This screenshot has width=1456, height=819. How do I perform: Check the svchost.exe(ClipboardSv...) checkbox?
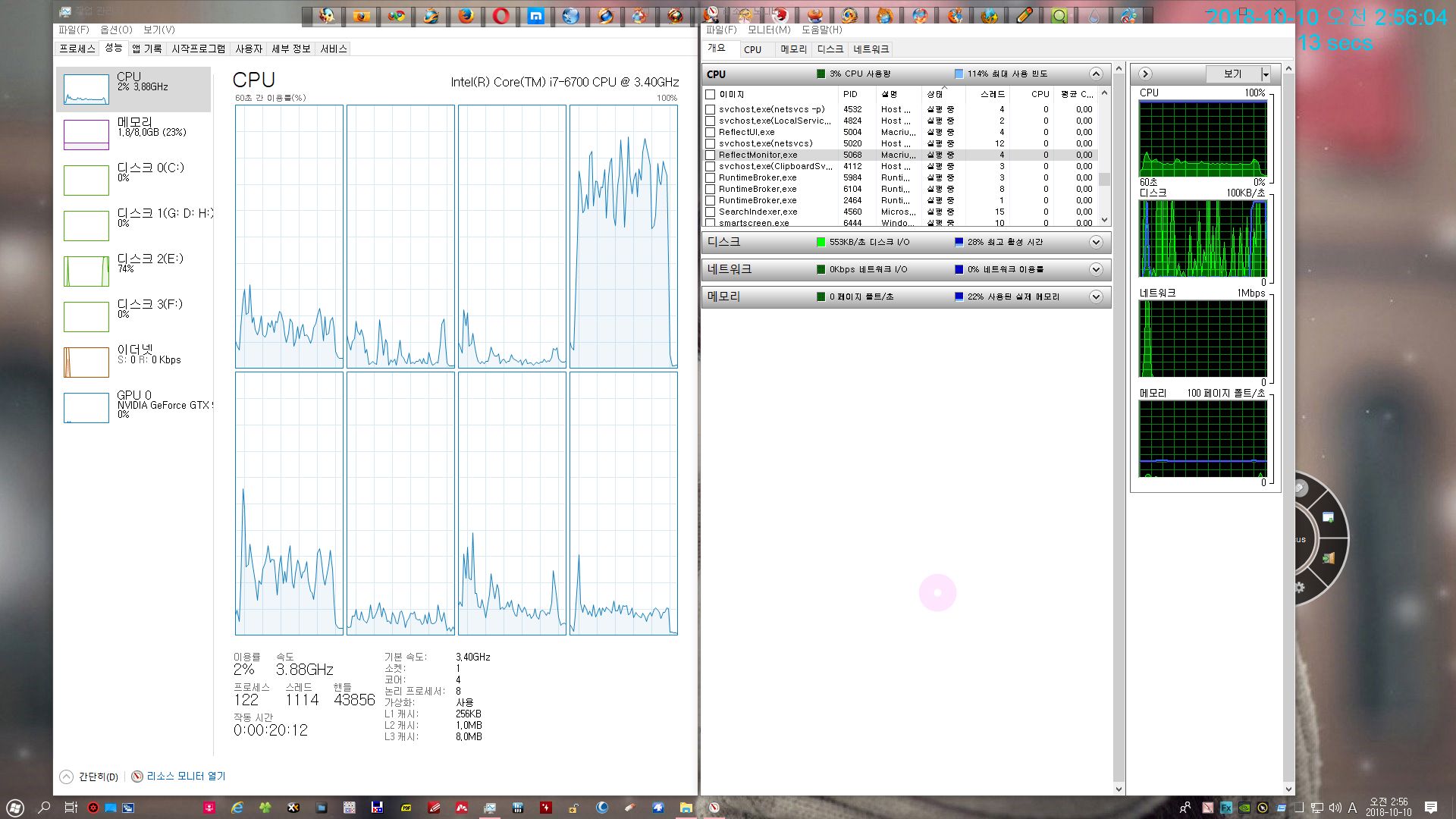click(711, 166)
